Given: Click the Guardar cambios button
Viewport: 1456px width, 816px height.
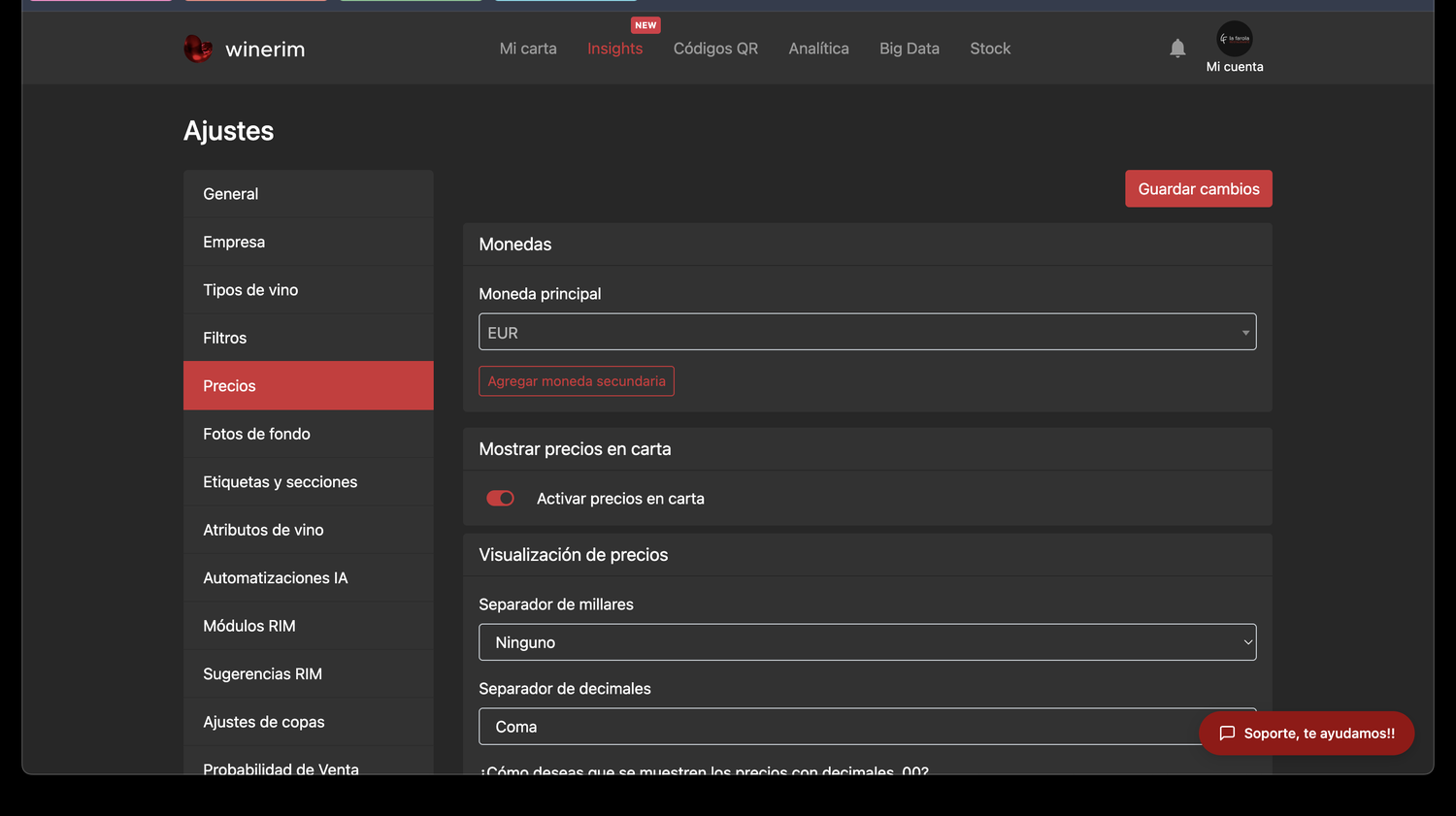Looking at the screenshot, I should 1199,189.
